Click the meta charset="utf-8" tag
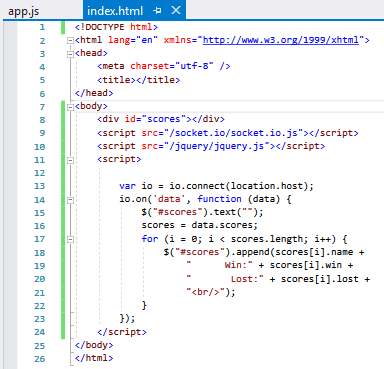 click(164, 66)
